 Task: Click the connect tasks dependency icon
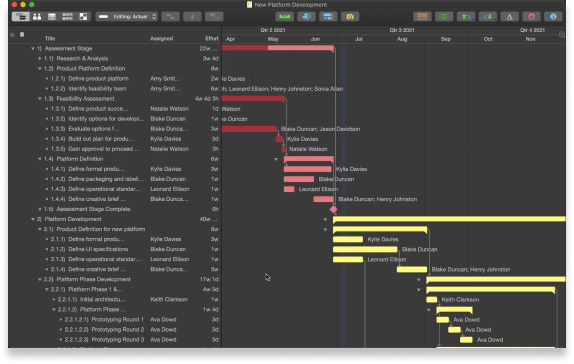tap(171, 16)
